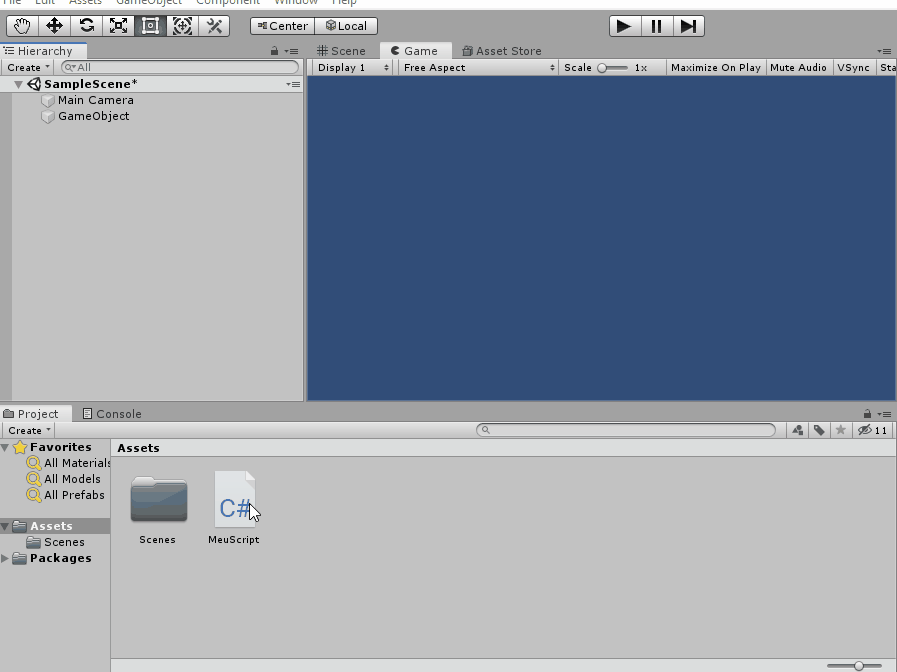Adjust the asset icon size slider
The height and width of the screenshot is (672, 897).
[854, 666]
